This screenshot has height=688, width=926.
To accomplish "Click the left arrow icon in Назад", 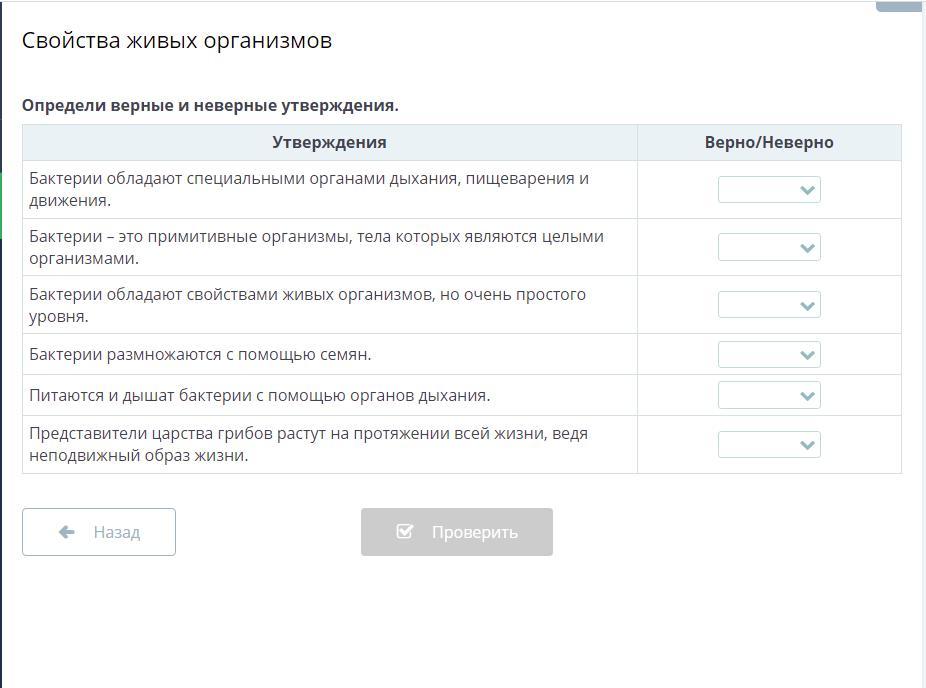I will 67,532.
